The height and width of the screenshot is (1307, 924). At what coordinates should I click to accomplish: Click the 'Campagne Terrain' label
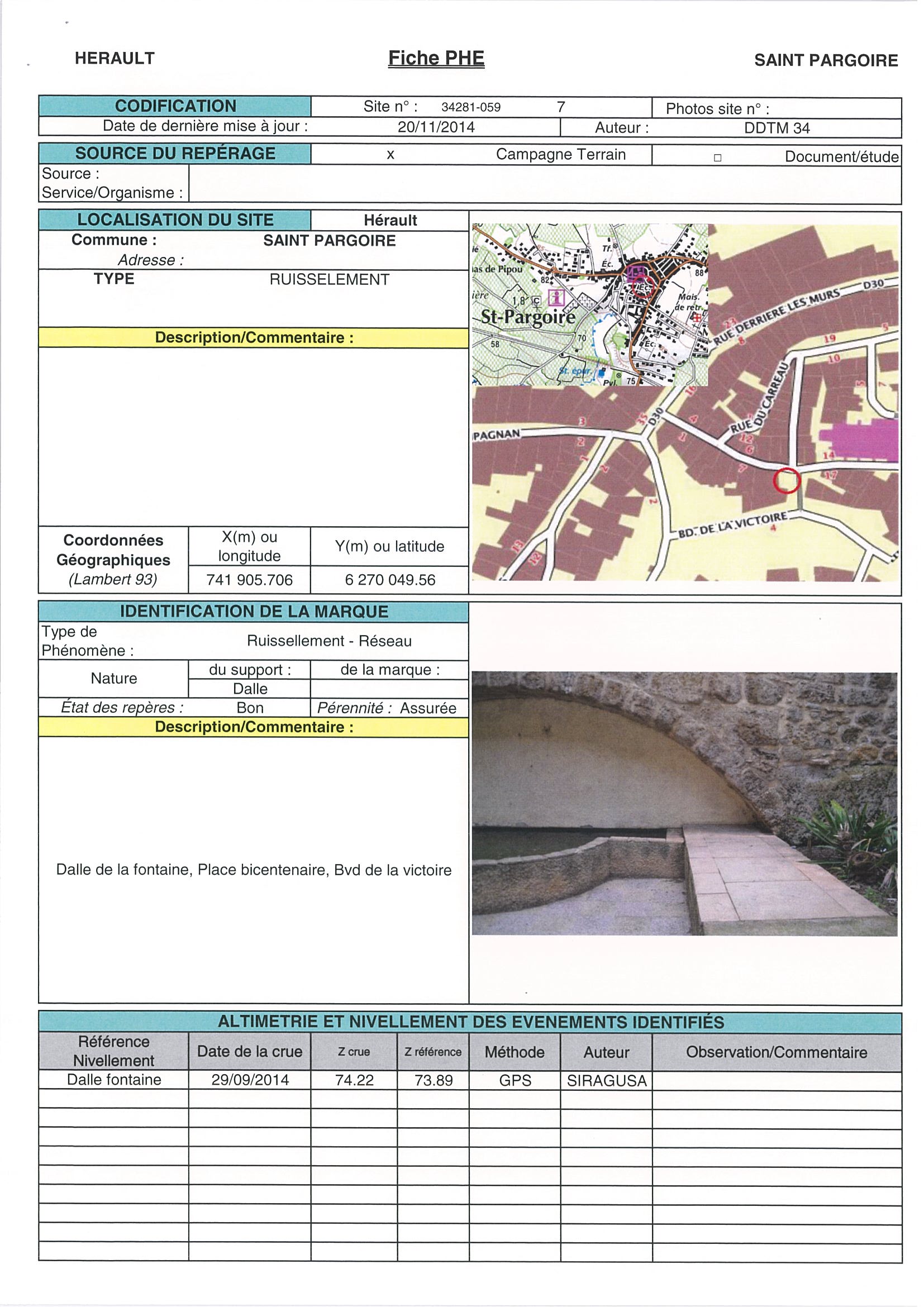tap(561, 154)
